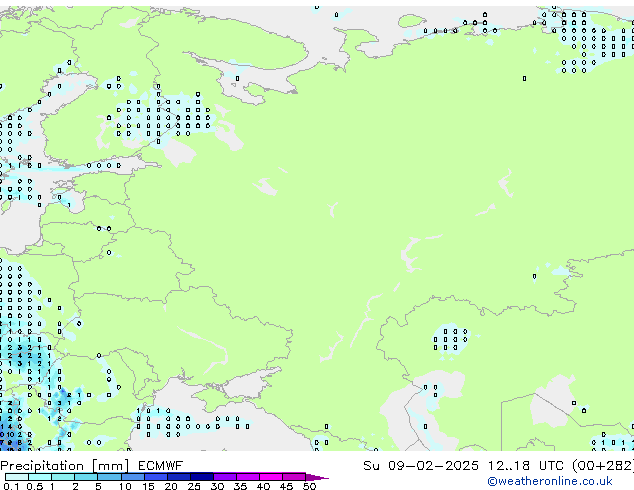Pick the 0.1-0.5 mm palest cyan swatch

coord(17,477)
